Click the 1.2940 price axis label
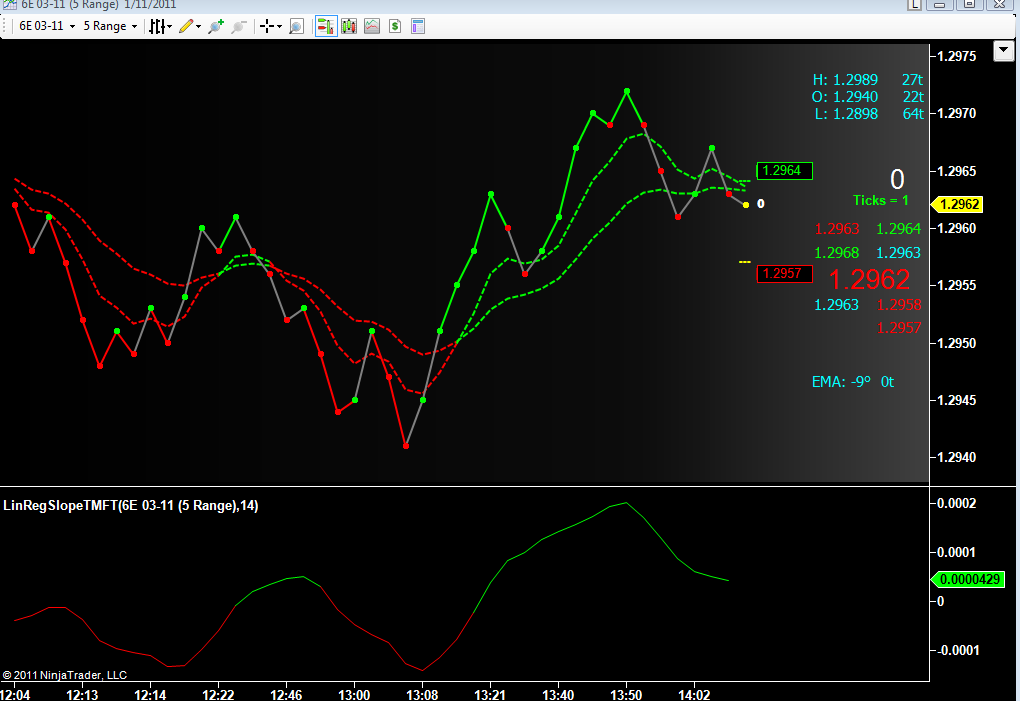Image resolution: width=1020 pixels, height=701 pixels. pos(956,457)
